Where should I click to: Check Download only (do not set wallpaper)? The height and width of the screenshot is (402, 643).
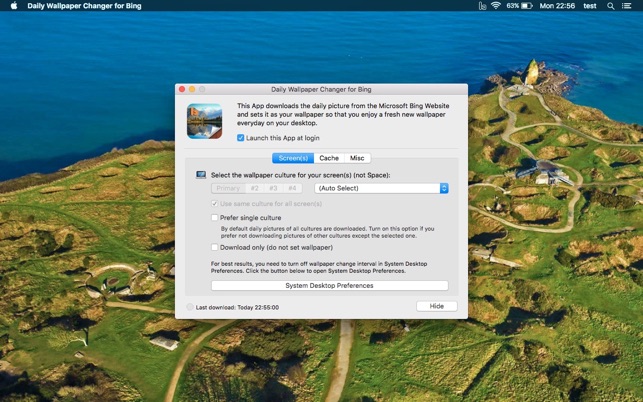[x=214, y=247]
